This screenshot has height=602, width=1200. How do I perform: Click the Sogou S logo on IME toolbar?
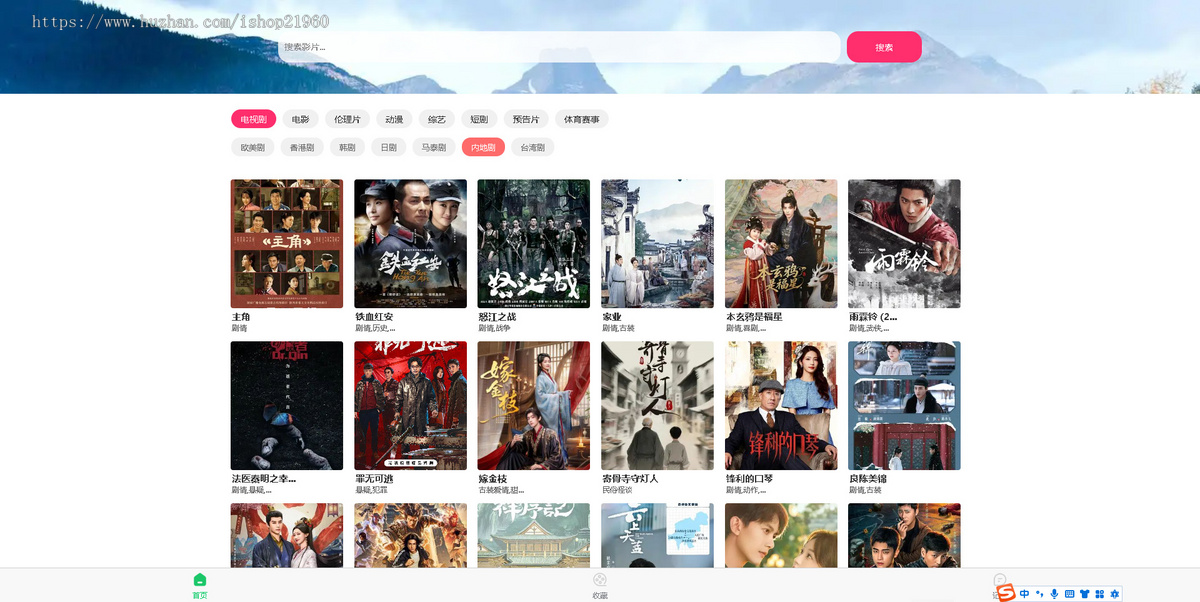1005,593
